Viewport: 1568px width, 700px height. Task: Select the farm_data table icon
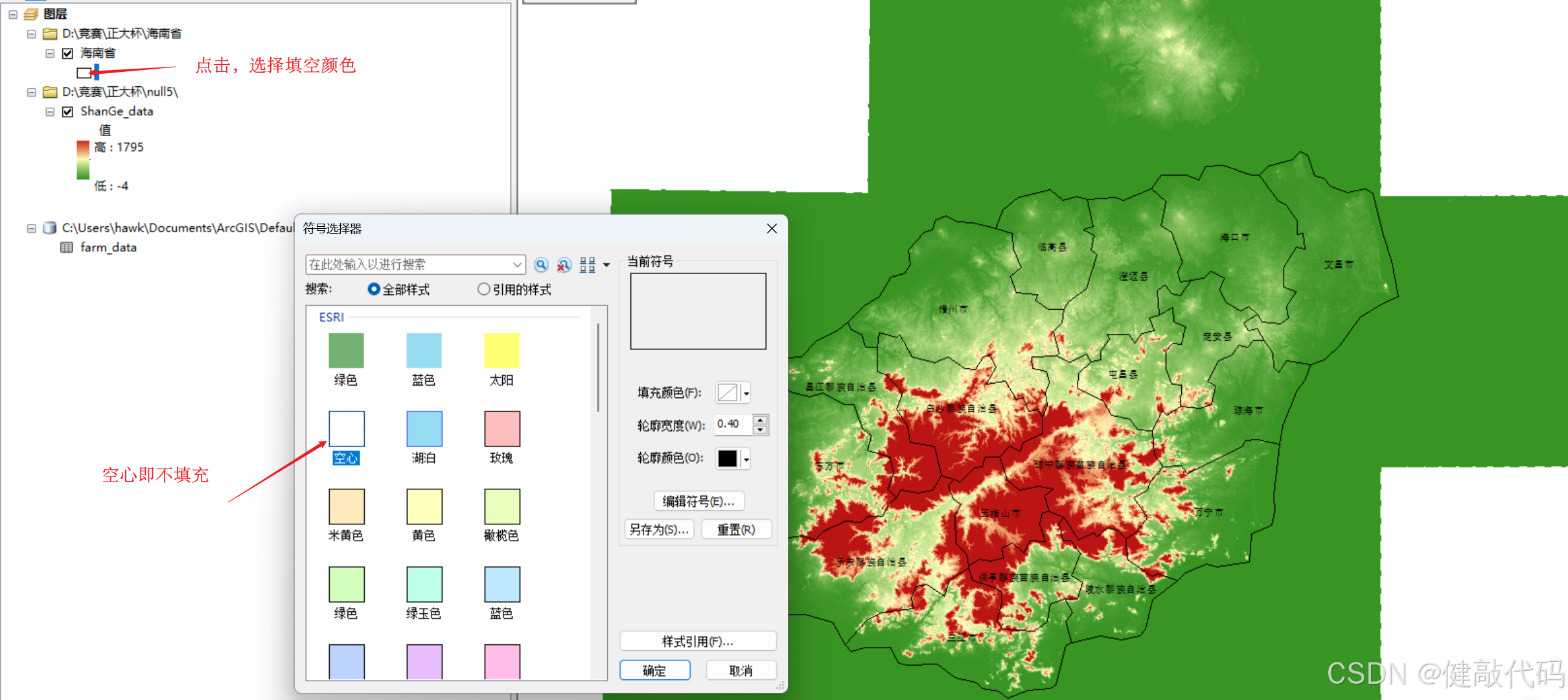pyautogui.click(x=66, y=248)
